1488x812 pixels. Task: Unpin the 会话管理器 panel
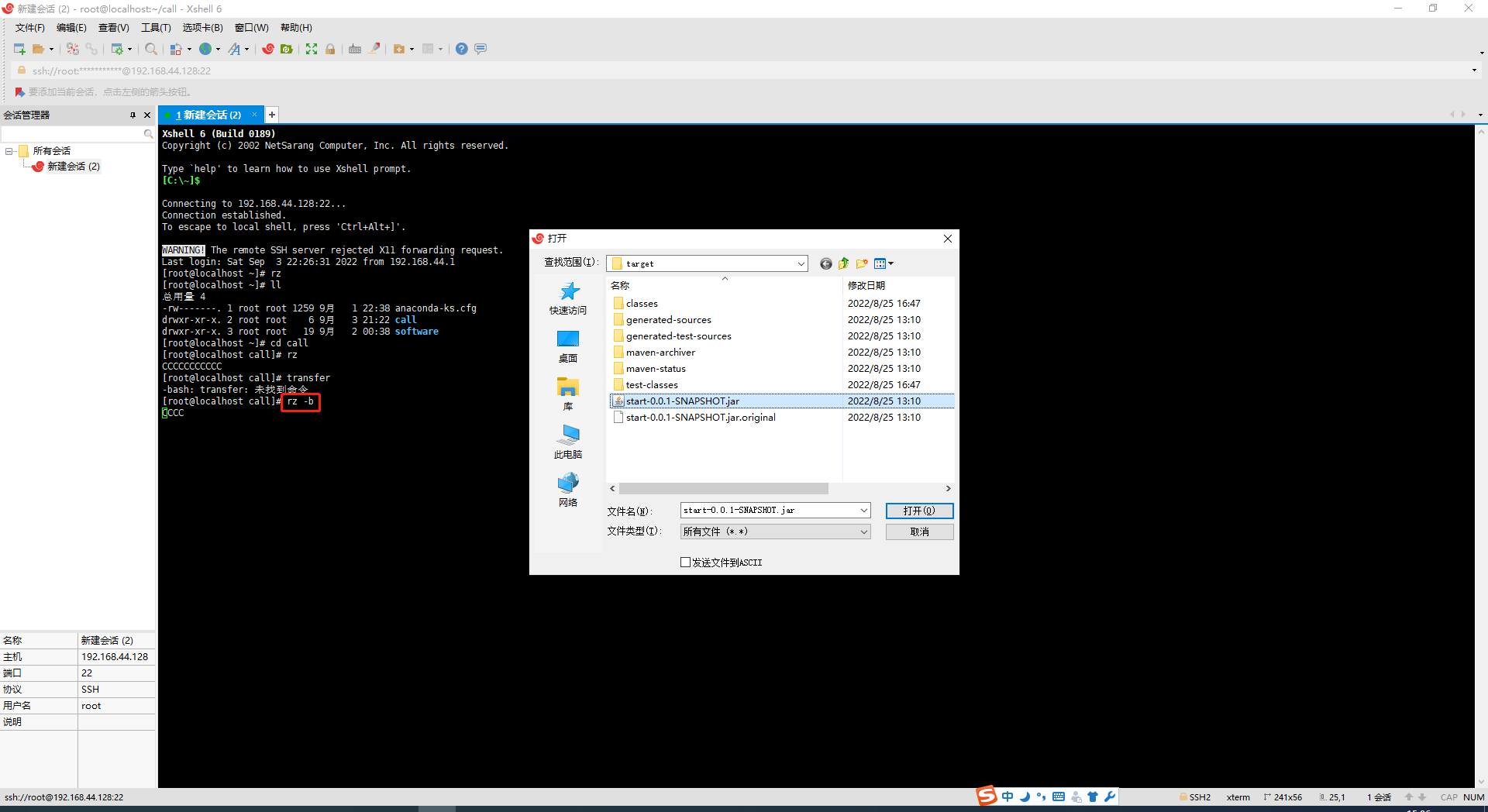click(x=133, y=115)
